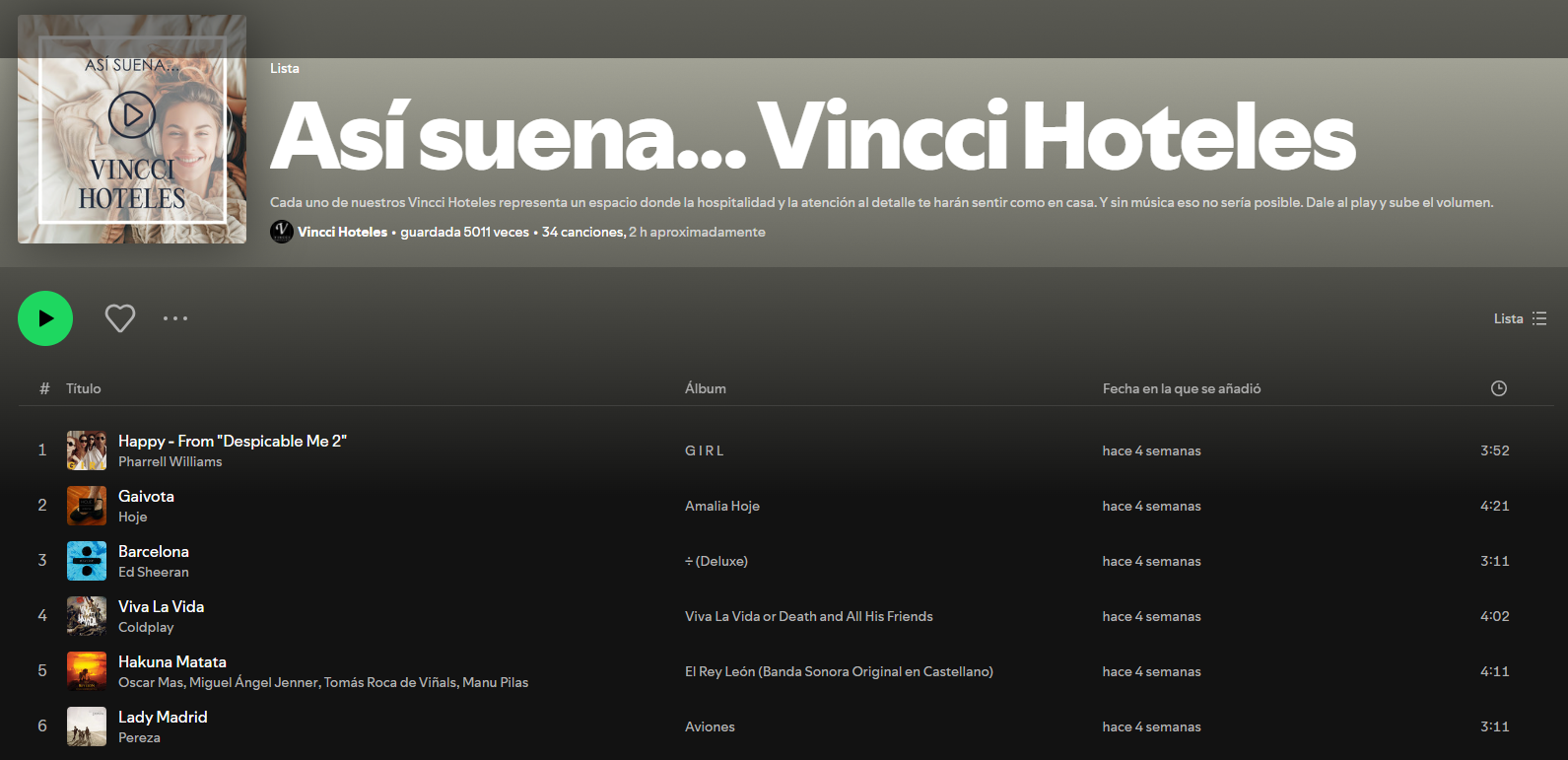
Task: Click track number 4
Action: (42, 616)
